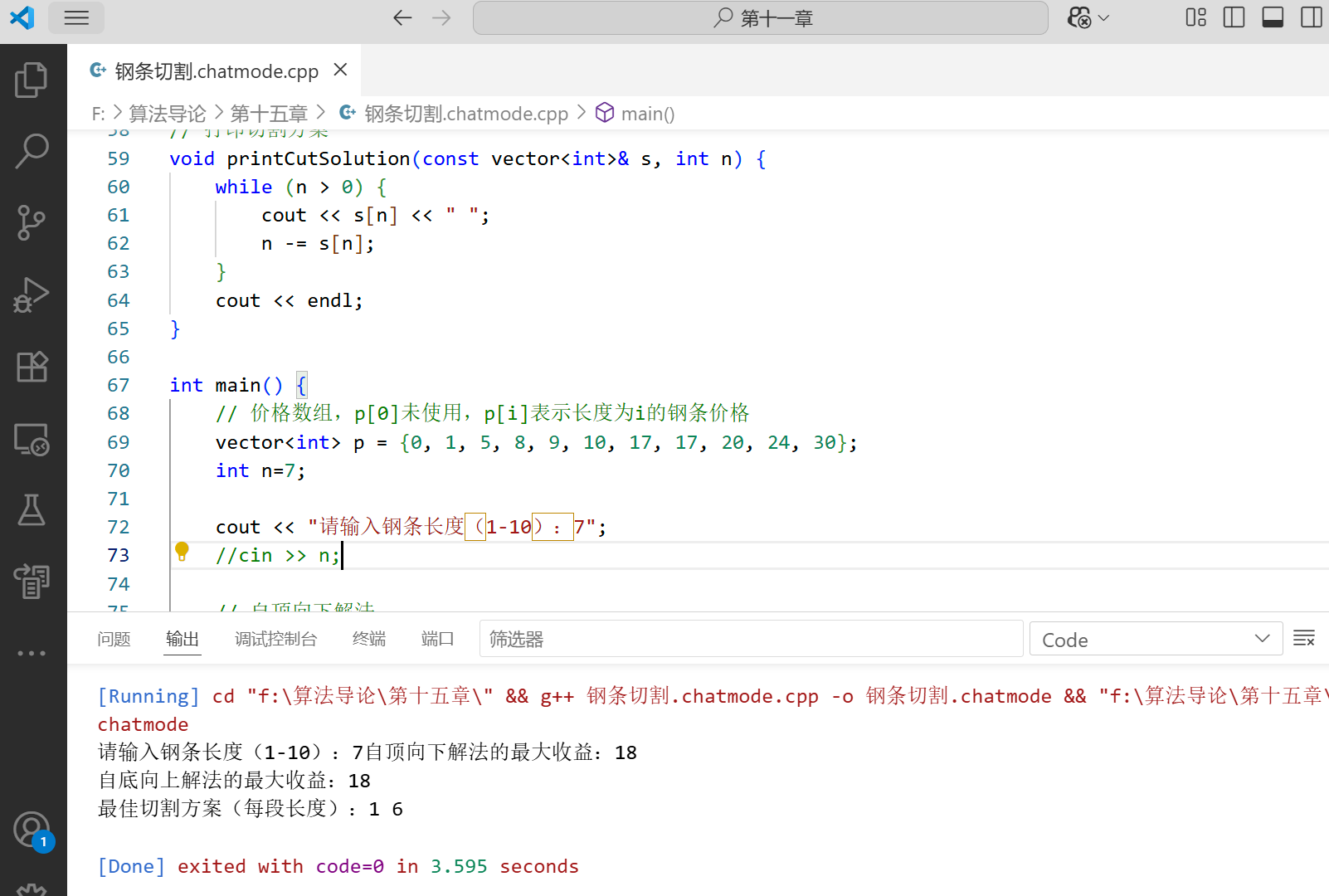Open the Testing flask view
The height and width of the screenshot is (896, 1329).
click(32, 510)
